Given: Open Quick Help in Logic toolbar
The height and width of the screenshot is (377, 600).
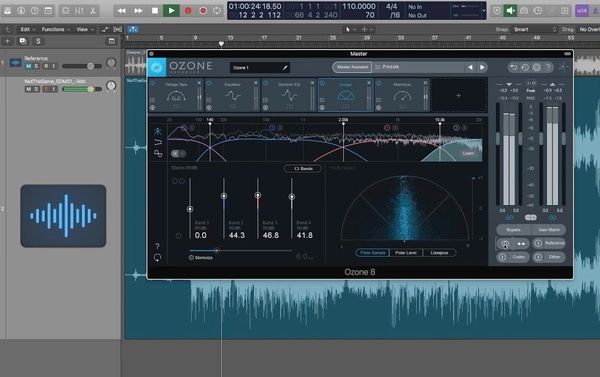Looking at the screenshot, I should coord(35,11).
